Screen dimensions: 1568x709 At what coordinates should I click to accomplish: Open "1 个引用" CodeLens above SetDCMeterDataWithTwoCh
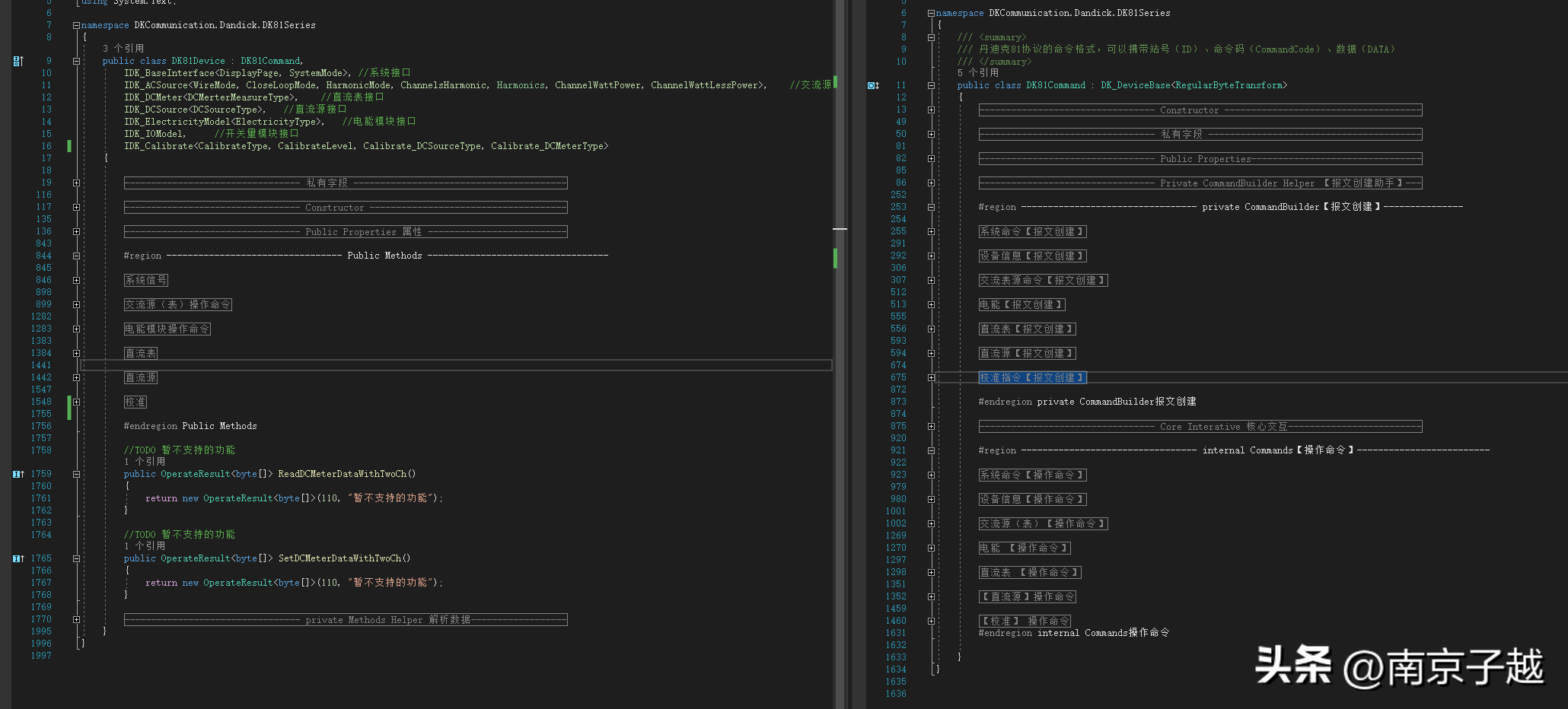pos(145,546)
